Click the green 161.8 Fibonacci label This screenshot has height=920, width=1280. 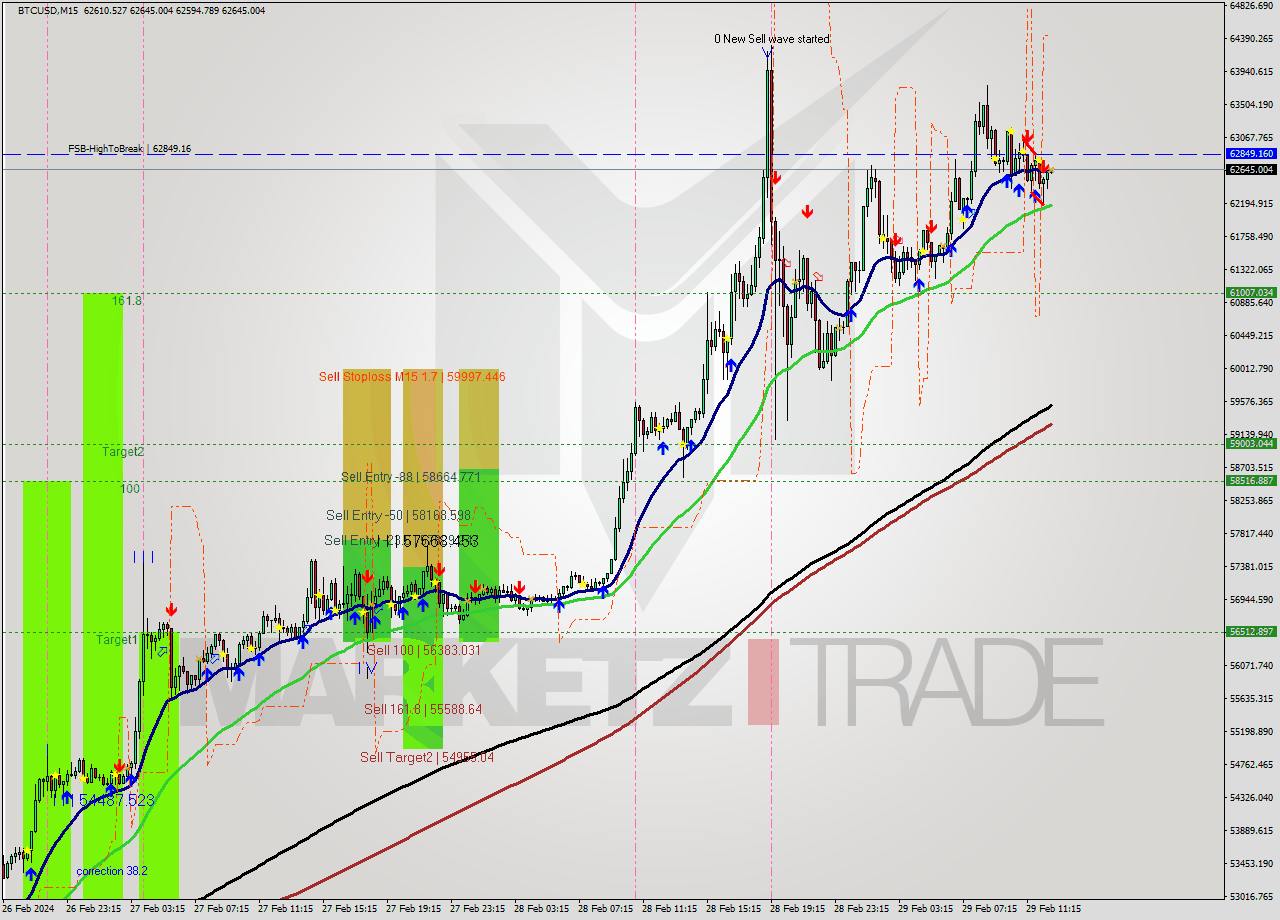(127, 300)
